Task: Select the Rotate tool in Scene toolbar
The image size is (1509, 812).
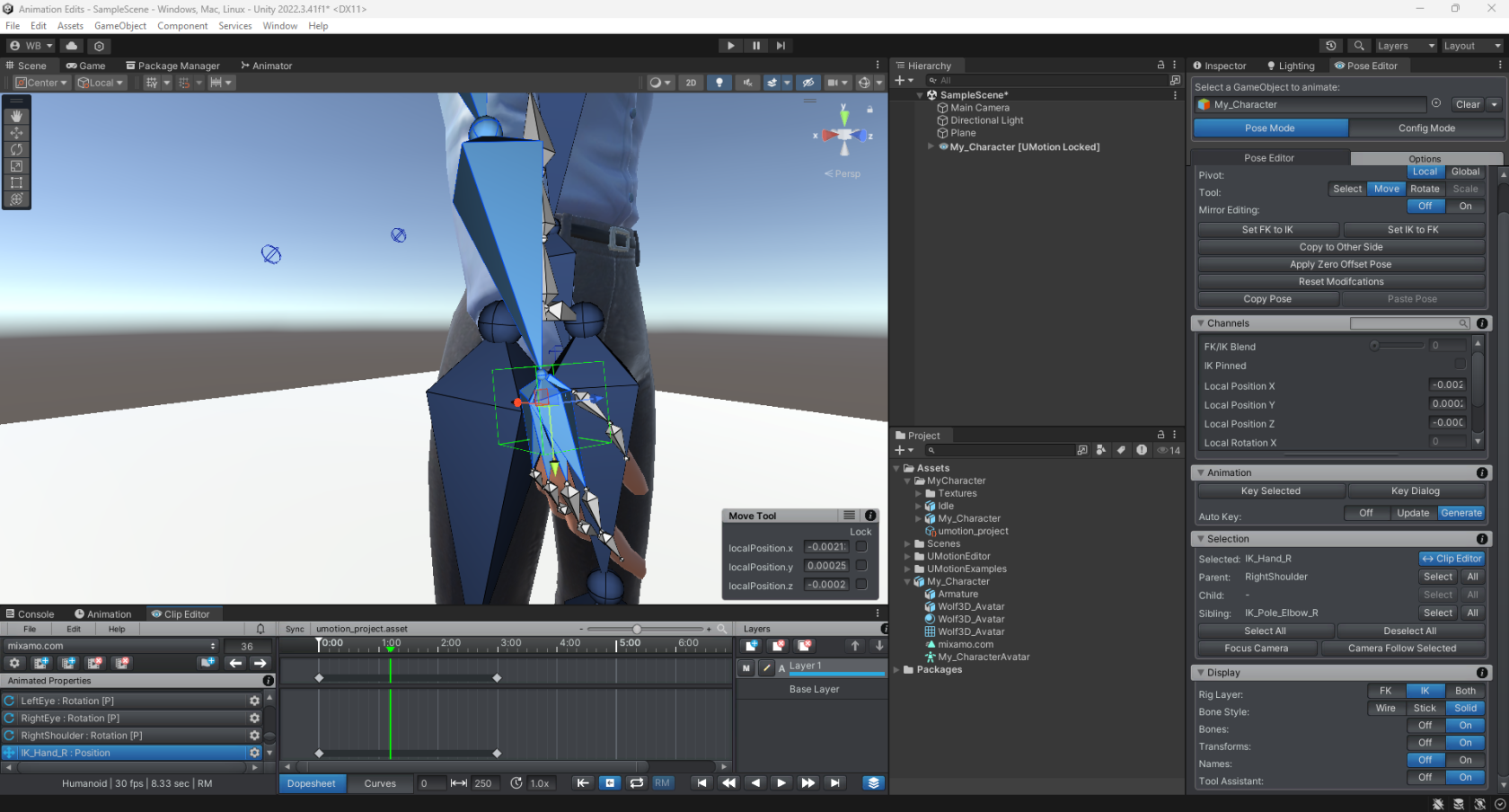Action: pyautogui.click(x=16, y=150)
